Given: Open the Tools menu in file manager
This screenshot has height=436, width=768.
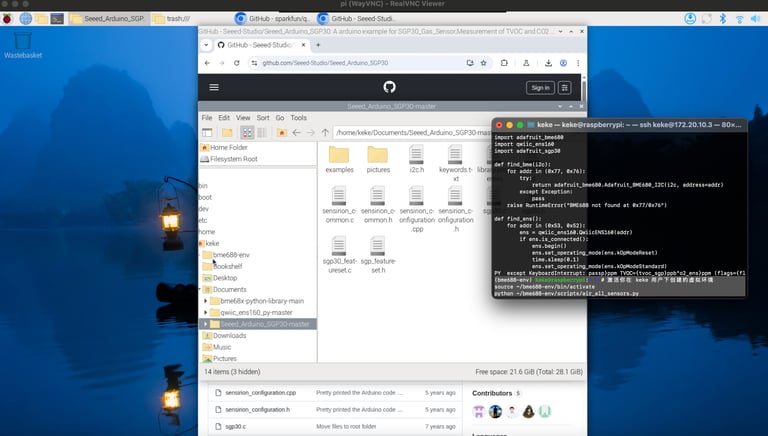Looking at the screenshot, I should pyautogui.click(x=298, y=118).
